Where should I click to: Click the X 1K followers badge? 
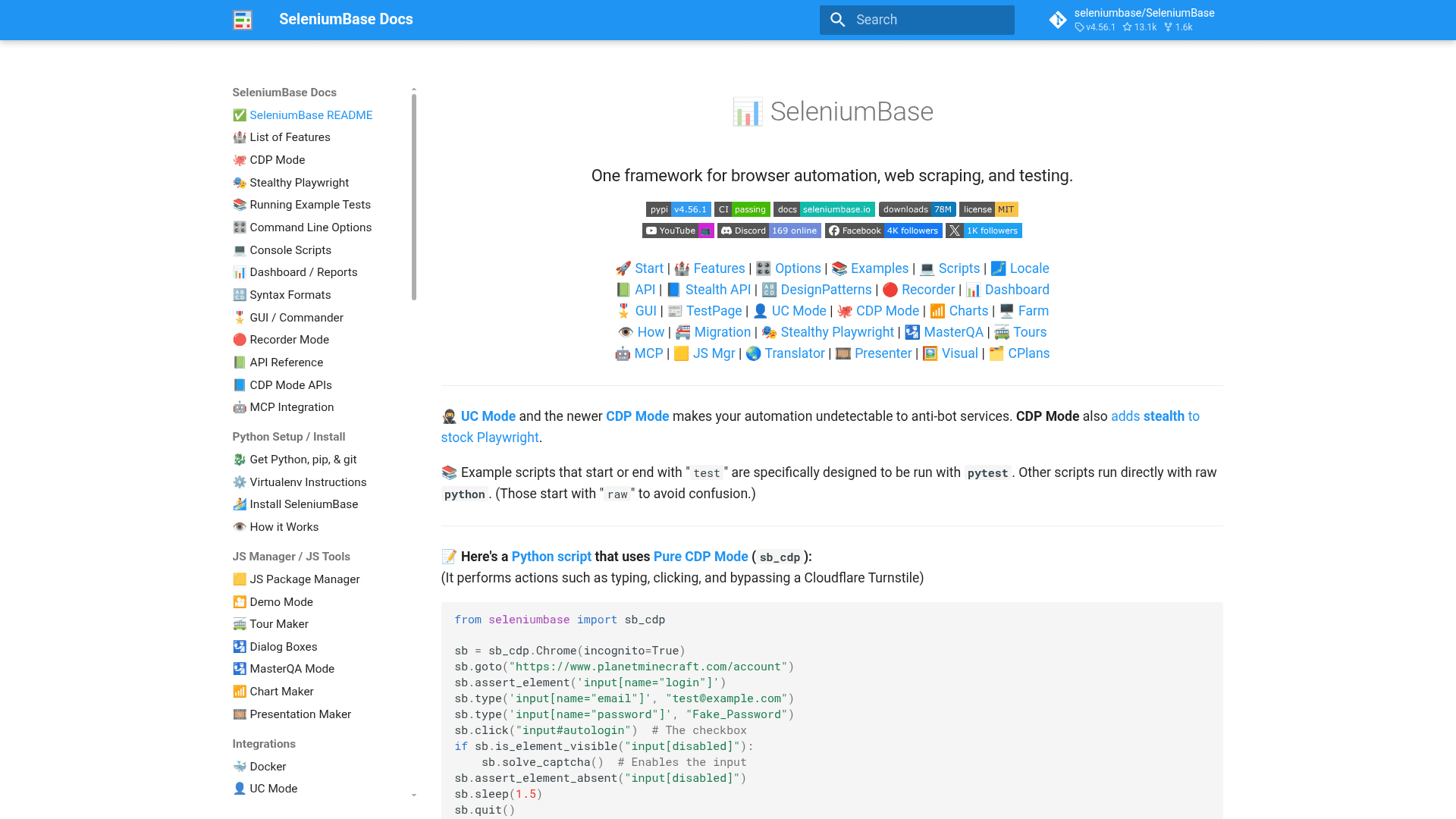click(x=984, y=231)
